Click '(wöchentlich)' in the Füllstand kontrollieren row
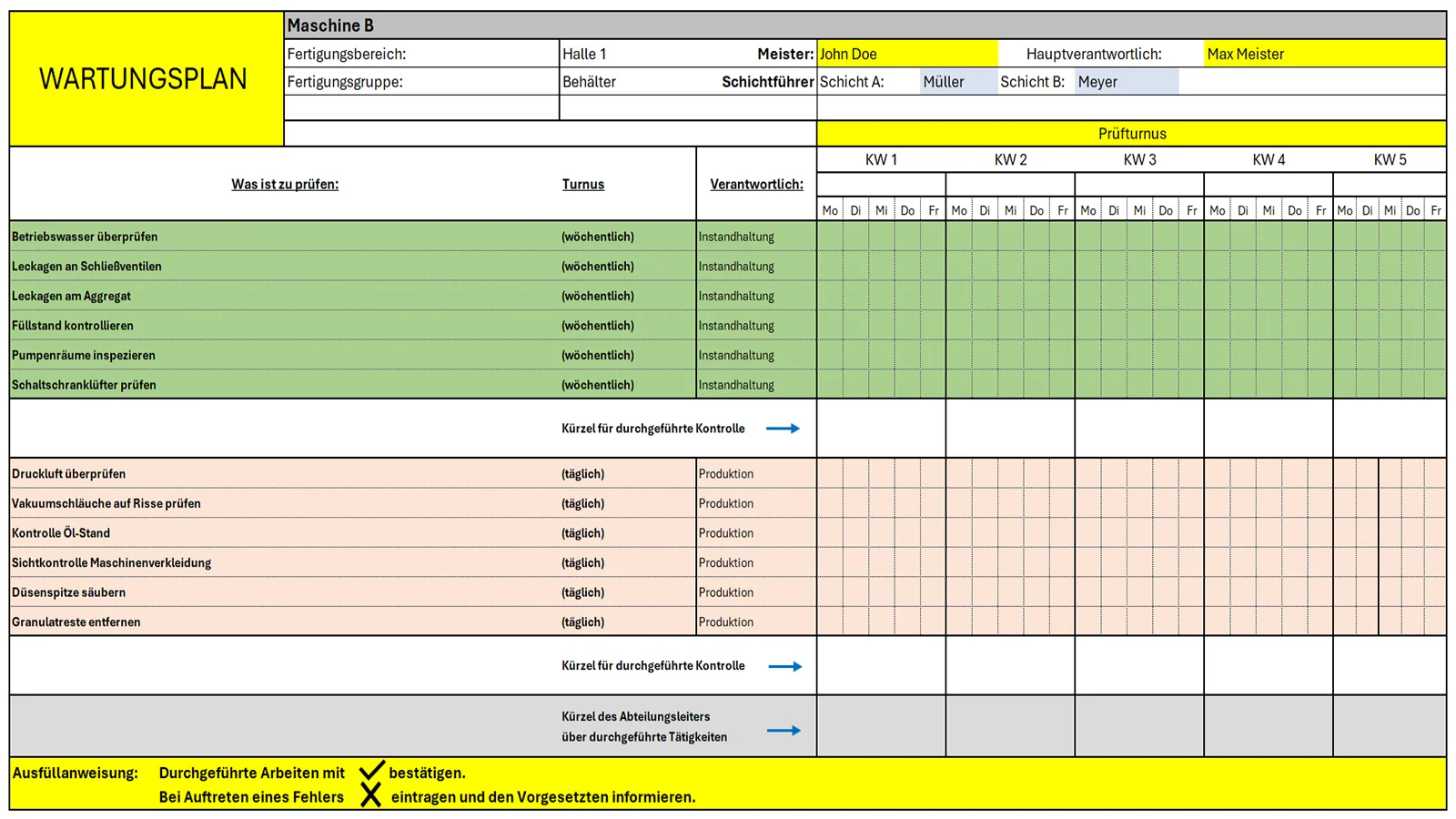The width and height of the screenshot is (1456, 819). pos(598,326)
